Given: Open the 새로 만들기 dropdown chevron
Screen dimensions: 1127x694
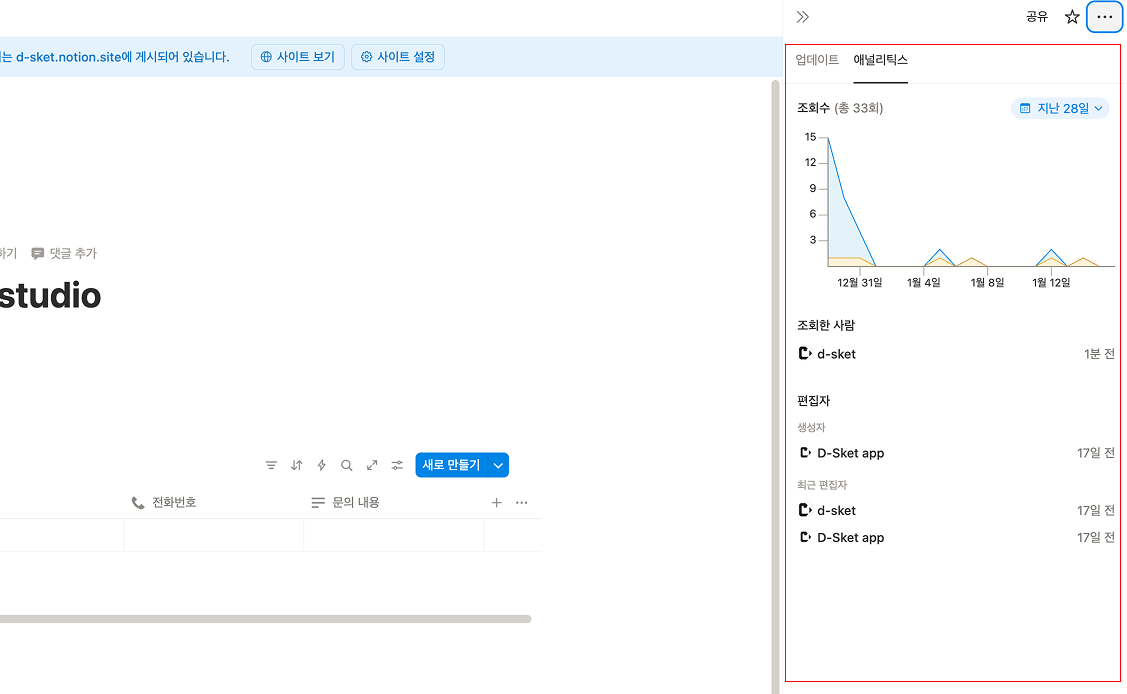Looking at the screenshot, I should (497, 464).
